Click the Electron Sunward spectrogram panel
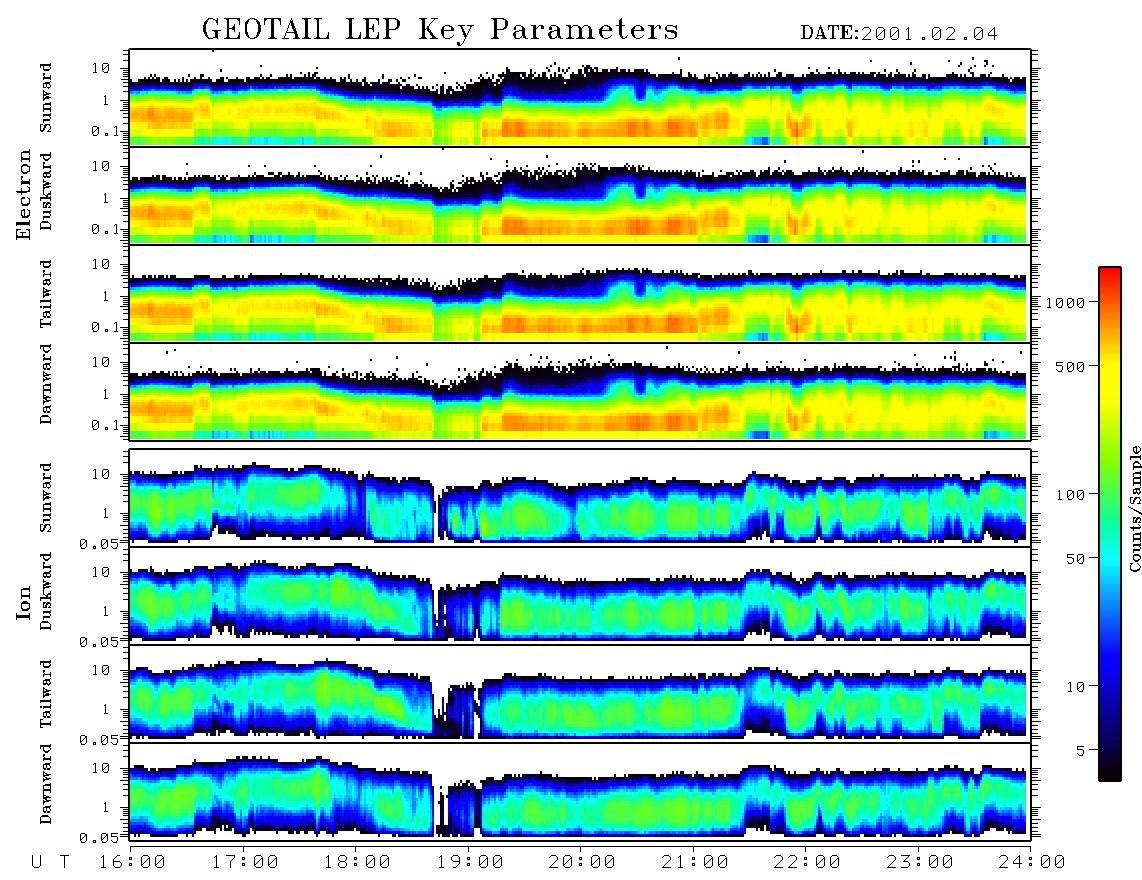 tap(580, 98)
